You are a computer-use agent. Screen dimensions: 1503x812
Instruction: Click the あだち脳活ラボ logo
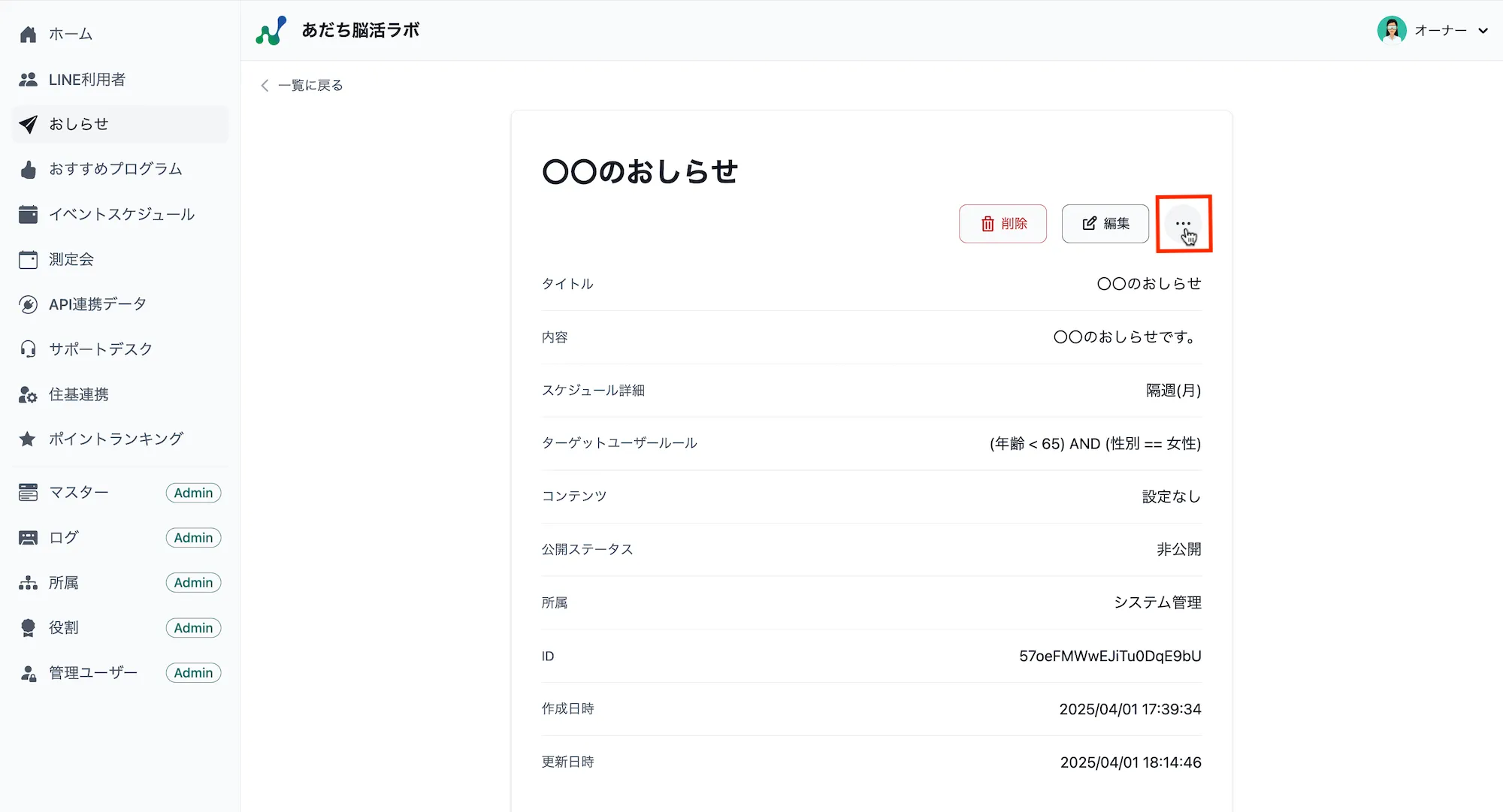point(271,31)
